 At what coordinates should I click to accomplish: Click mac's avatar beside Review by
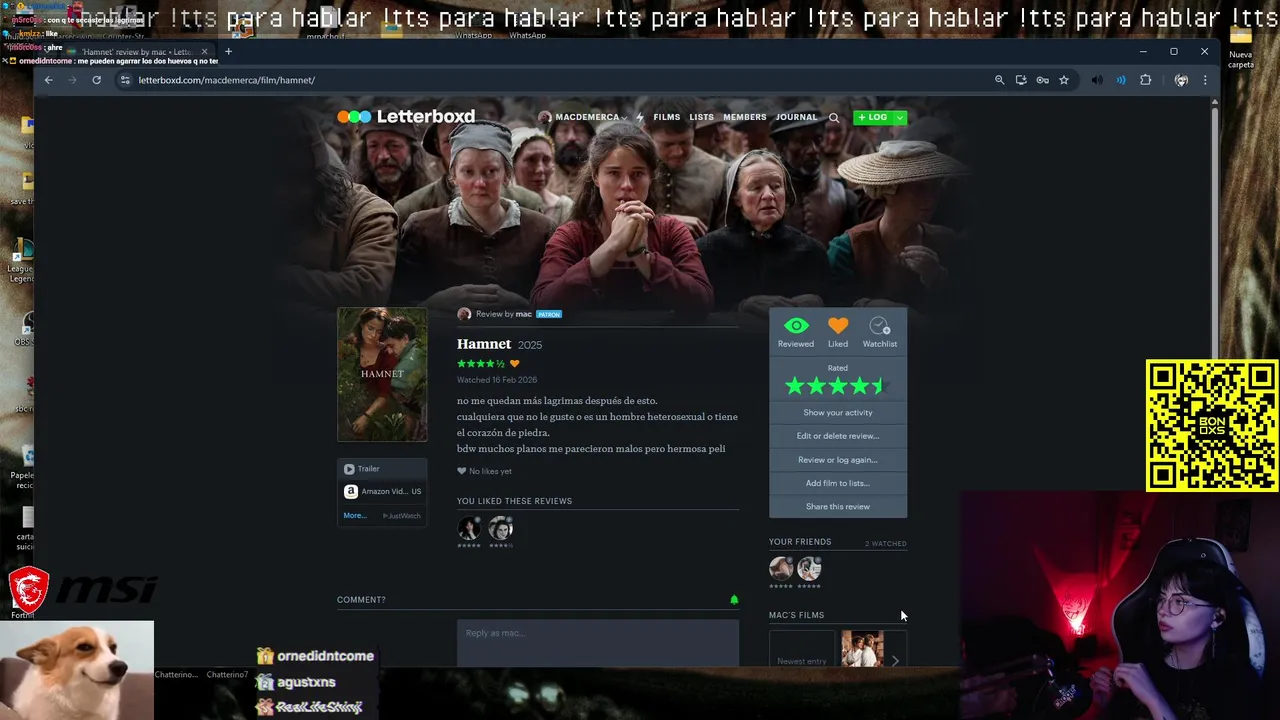[464, 314]
